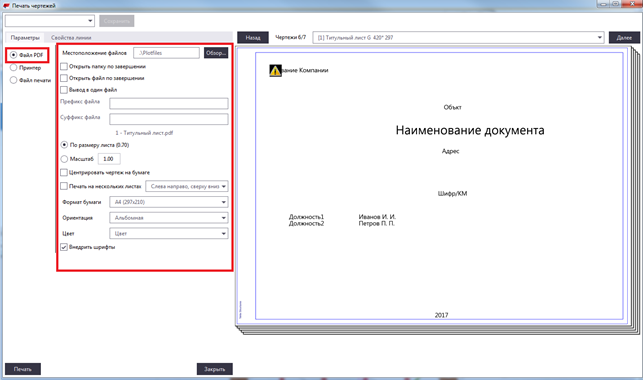This screenshot has width=643, height=380.
Task: Enable Открыть файл по завершении checkbox
Action: [x=64, y=78]
